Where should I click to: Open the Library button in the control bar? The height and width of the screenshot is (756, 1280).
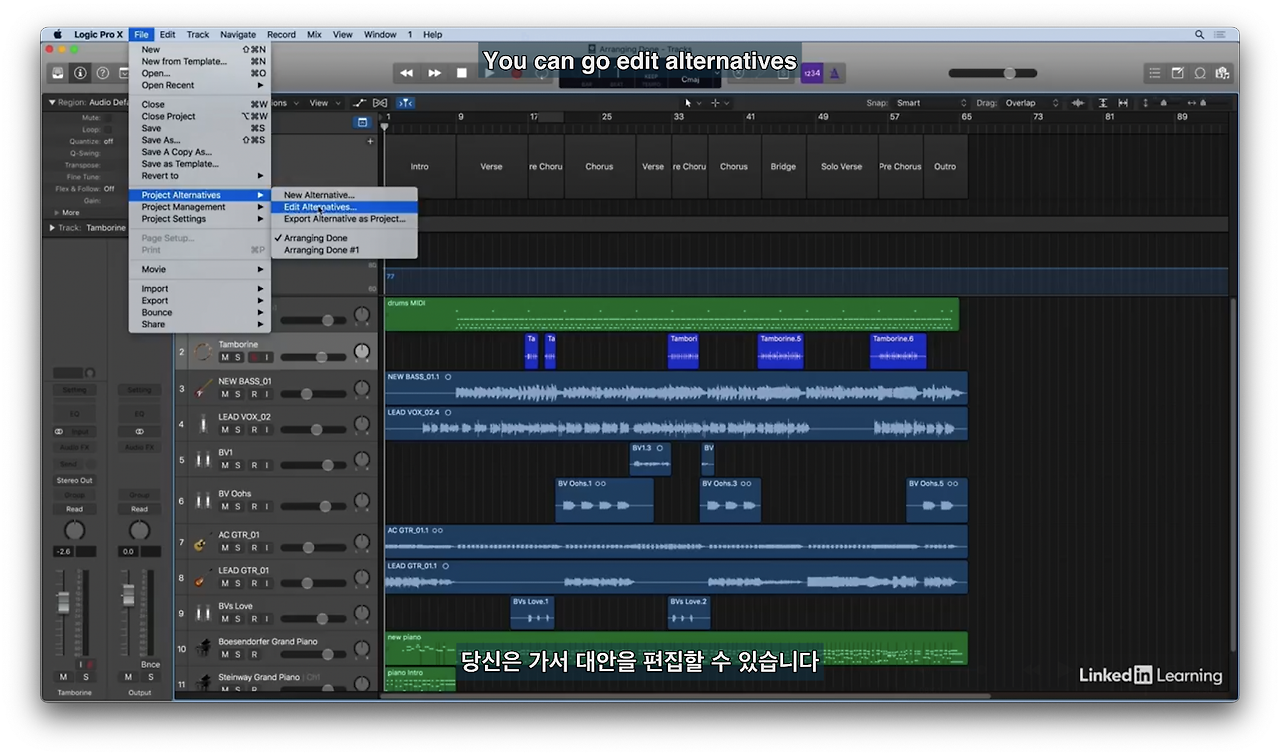(x=58, y=73)
